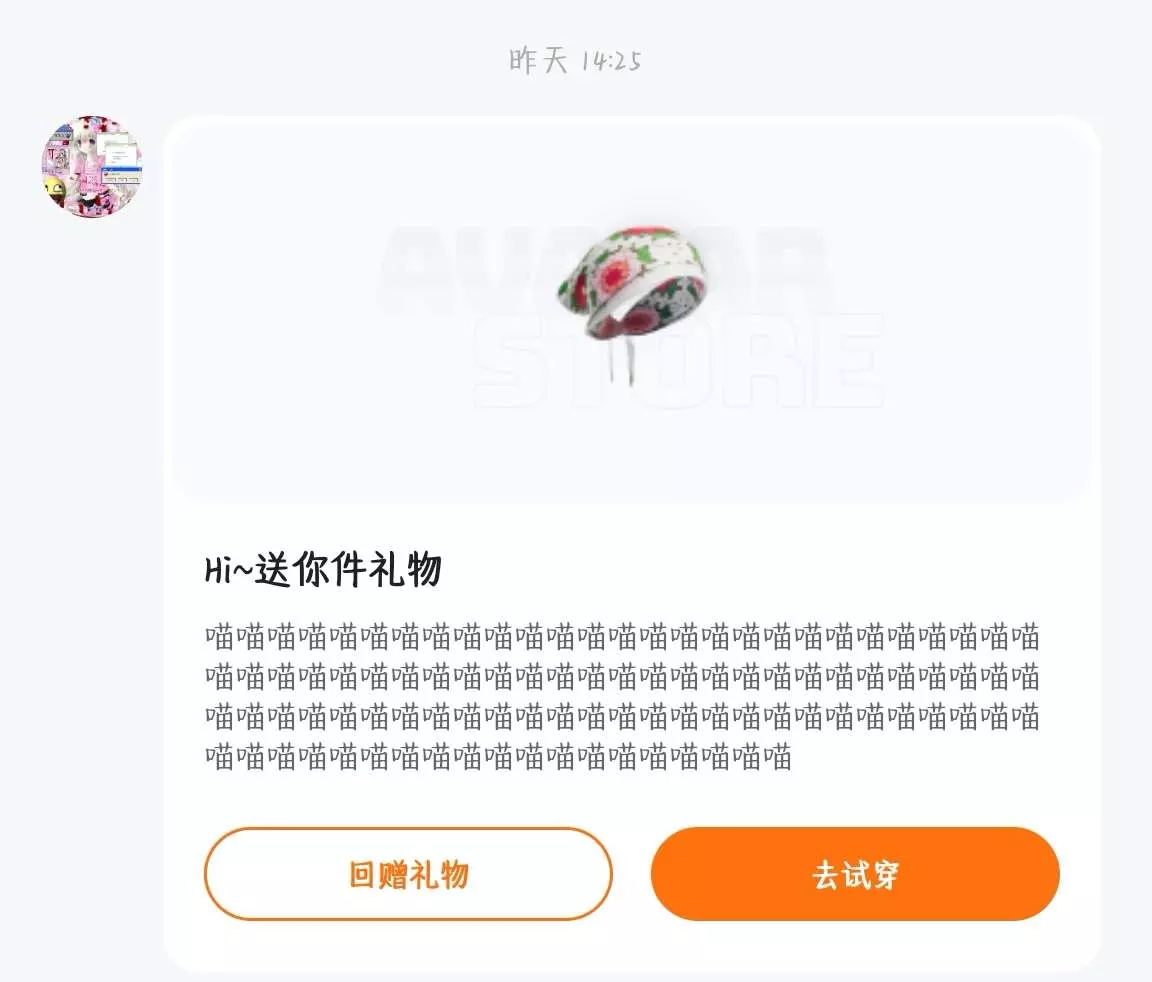1152x982 pixels.
Task: Click the hat's dangling white strings
Action: pyautogui.click(x=621, y=358)
